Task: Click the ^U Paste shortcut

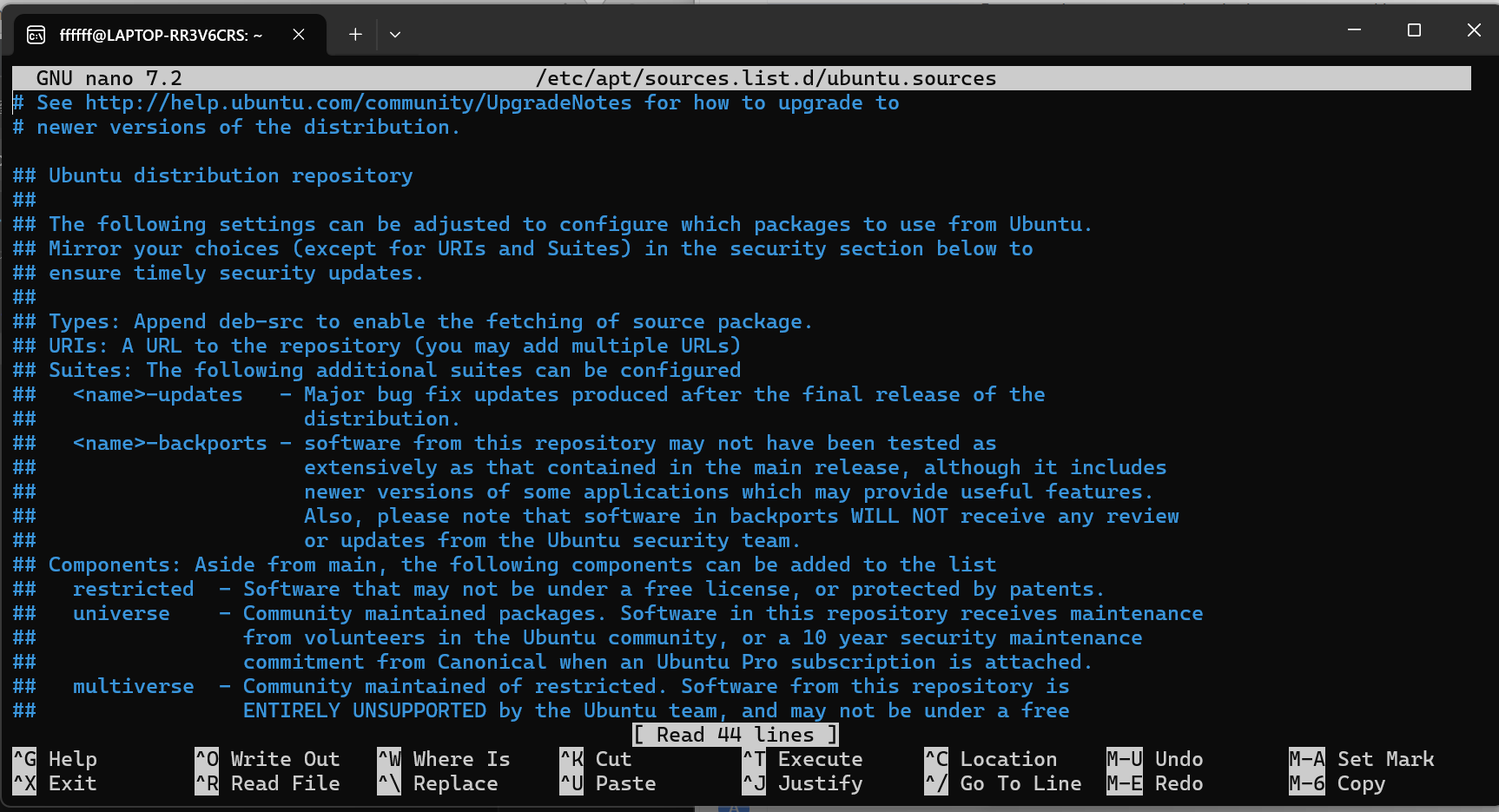Action: click(608, 783)
